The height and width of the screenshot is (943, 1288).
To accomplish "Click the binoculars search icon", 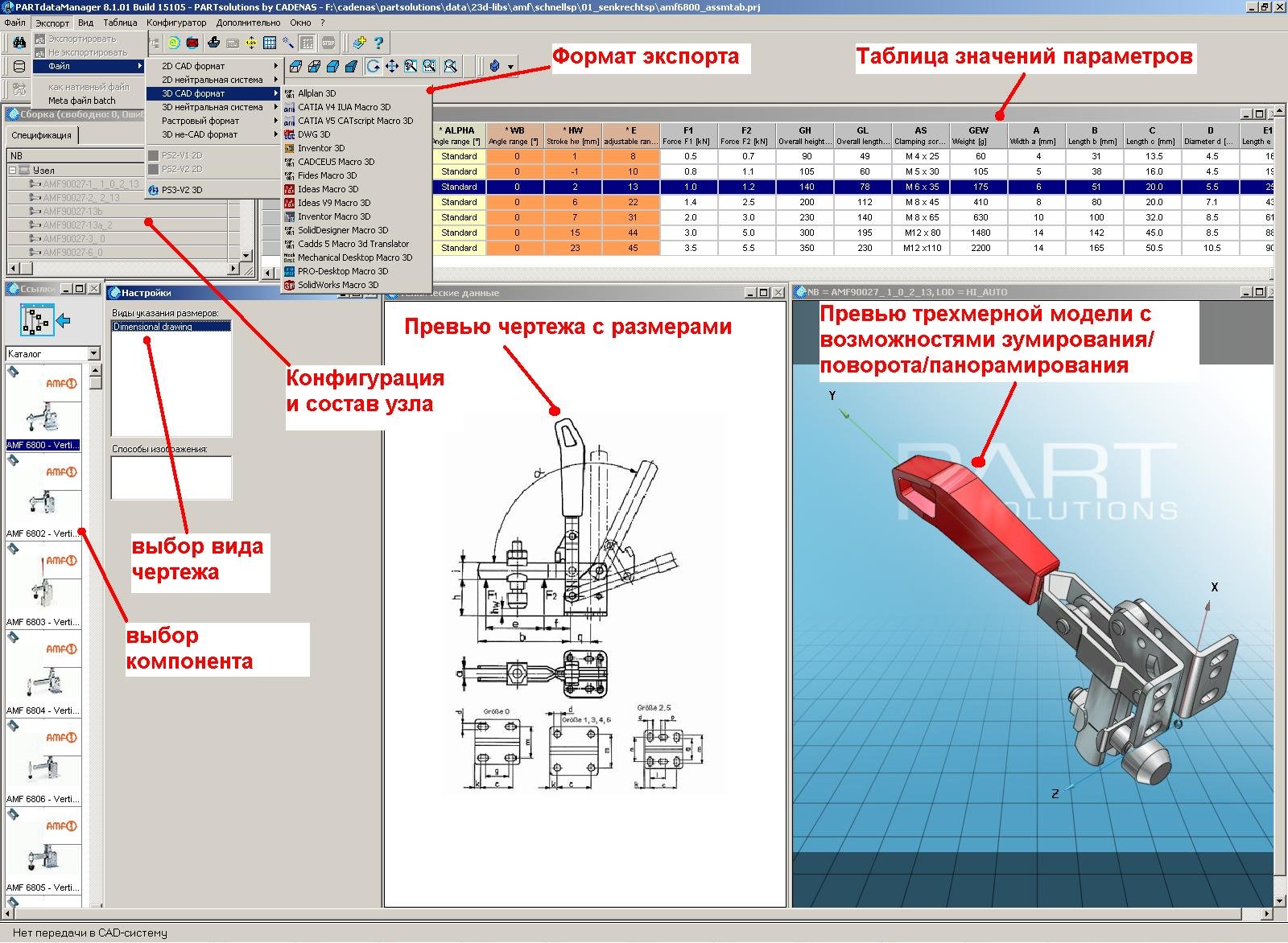I will pos(19,43).
